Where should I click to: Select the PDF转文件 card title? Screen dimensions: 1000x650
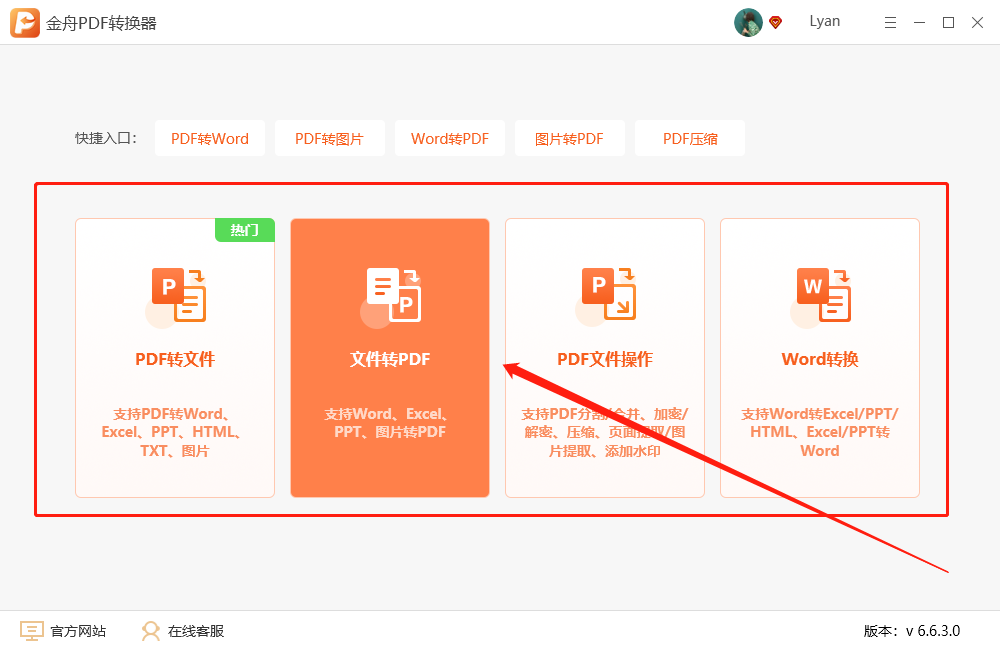point(175,359)
